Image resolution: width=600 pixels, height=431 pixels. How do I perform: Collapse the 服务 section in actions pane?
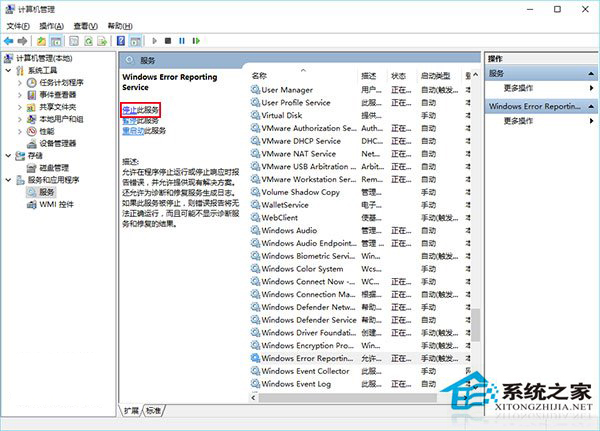[591, 73]
